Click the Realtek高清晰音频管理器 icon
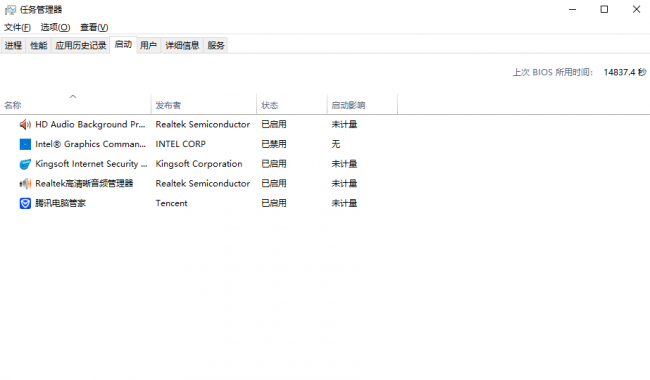This screenshot has height=380, width=650. [25, 184]
